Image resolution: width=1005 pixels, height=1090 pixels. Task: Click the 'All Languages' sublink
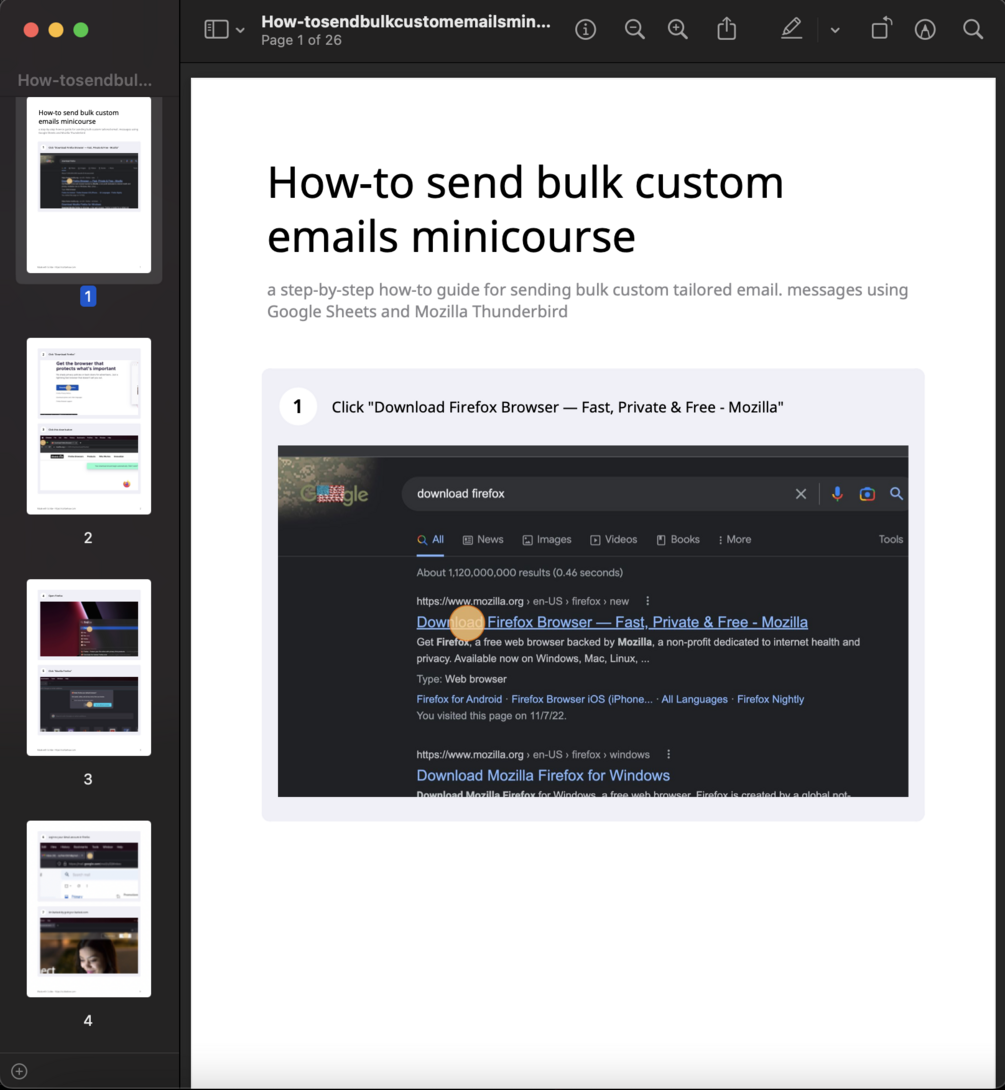coord(694,699)
